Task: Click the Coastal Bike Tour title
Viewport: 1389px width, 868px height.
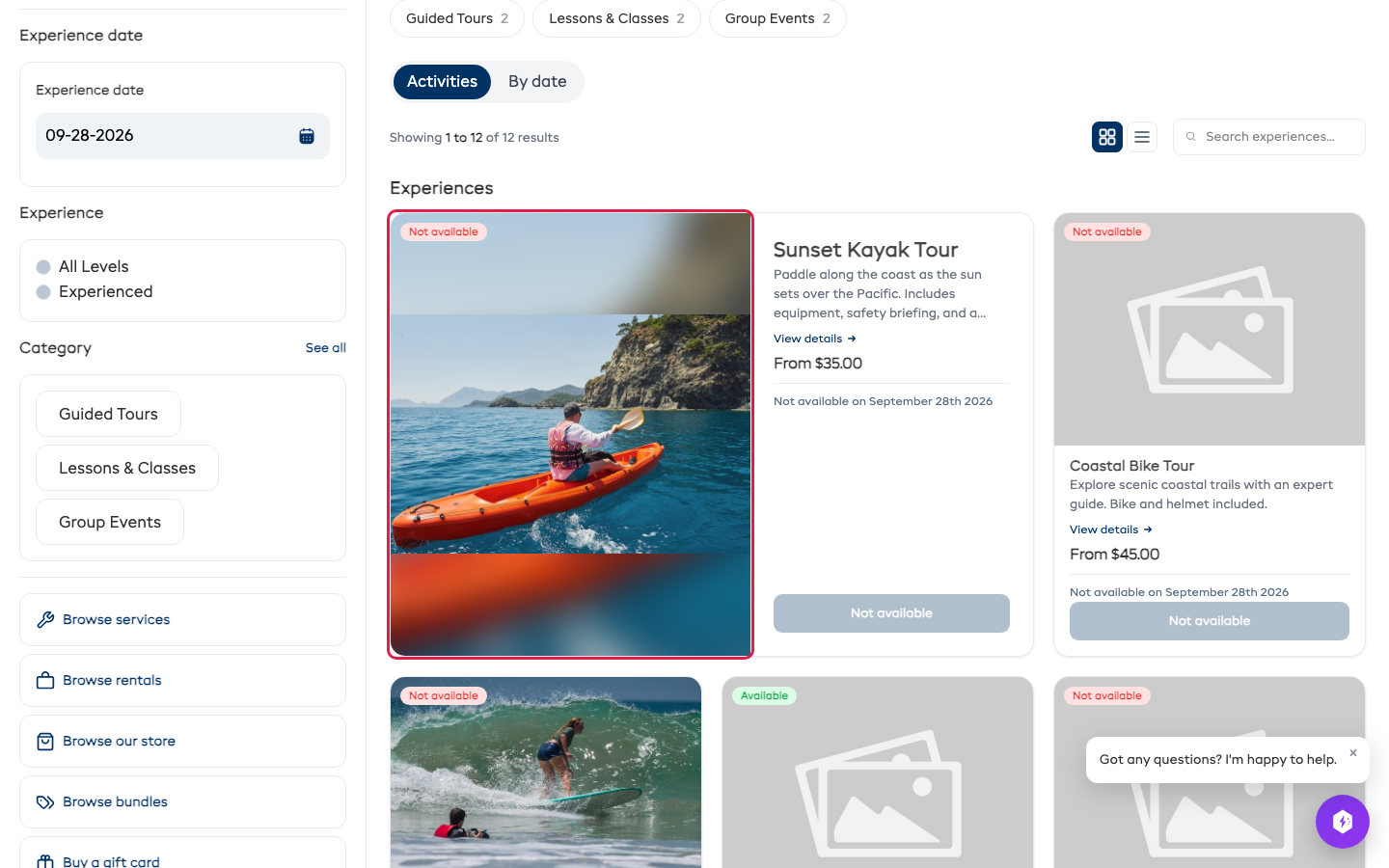Action: 1131,466
